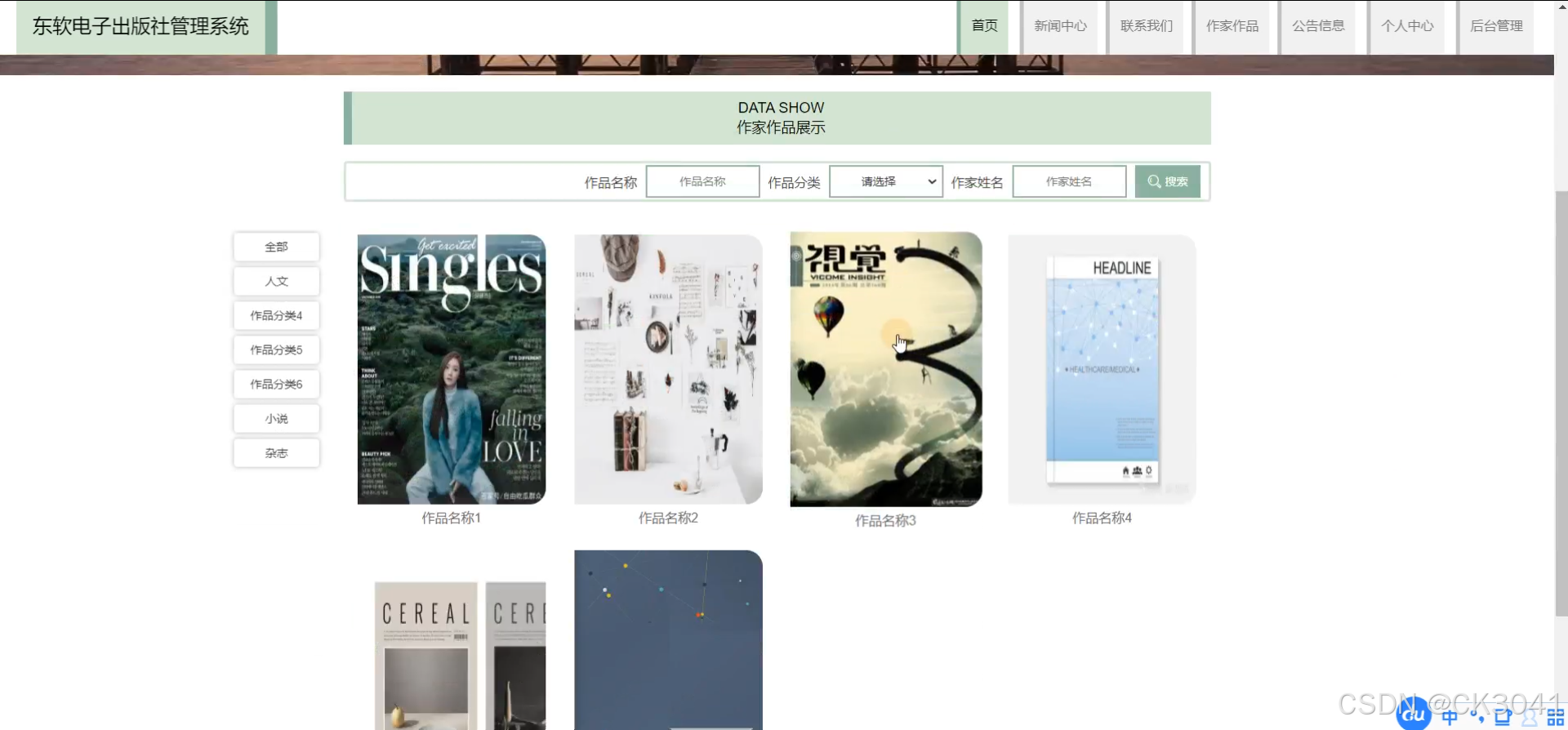Focus the 作家姓名 input field

click(x=1069, y=181)
